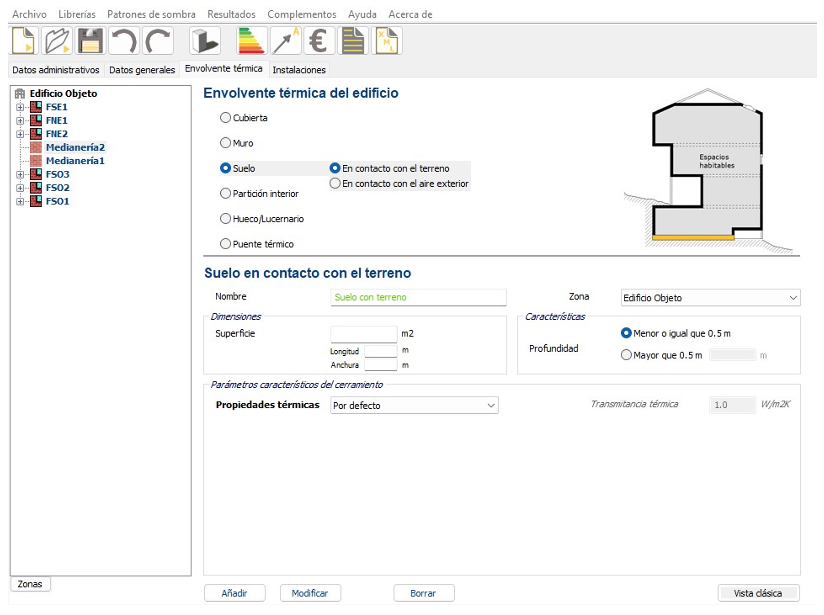Open the Propiedades térmicas dropdown
The height and width of the screenshot is (615, 824).
click(x=414, y=406)
